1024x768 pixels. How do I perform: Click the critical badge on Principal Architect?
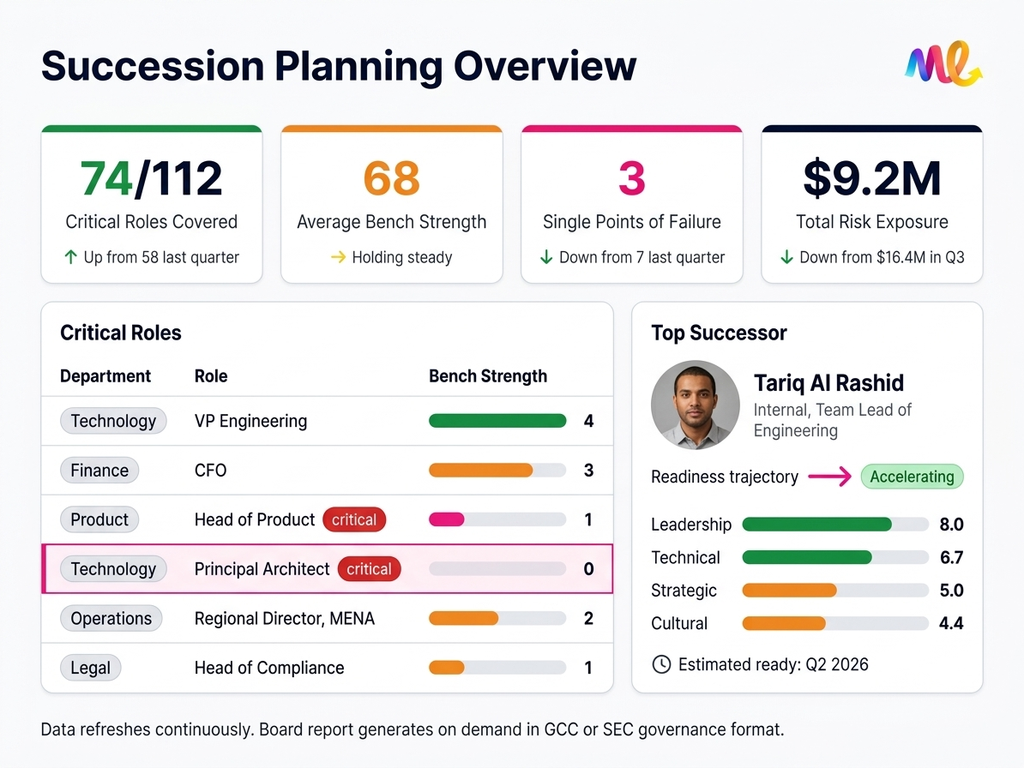pos(369,569)
